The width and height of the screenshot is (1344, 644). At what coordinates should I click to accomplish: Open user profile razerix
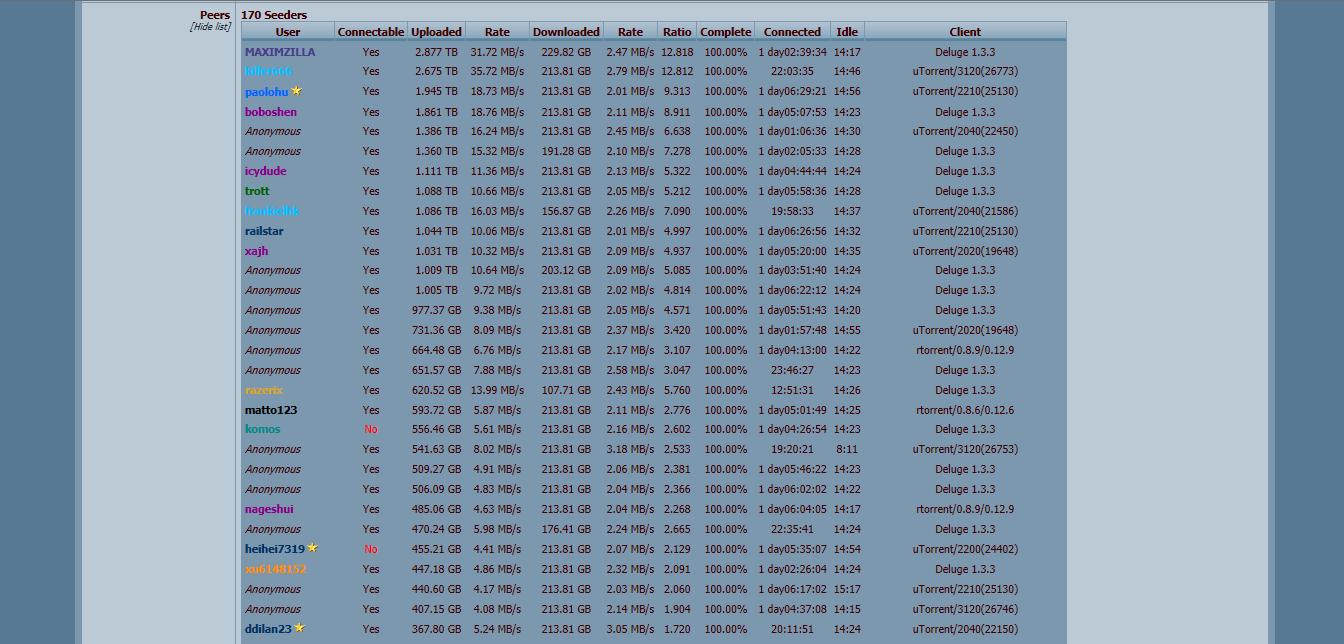pyautogui.click(x=264, y=390)
